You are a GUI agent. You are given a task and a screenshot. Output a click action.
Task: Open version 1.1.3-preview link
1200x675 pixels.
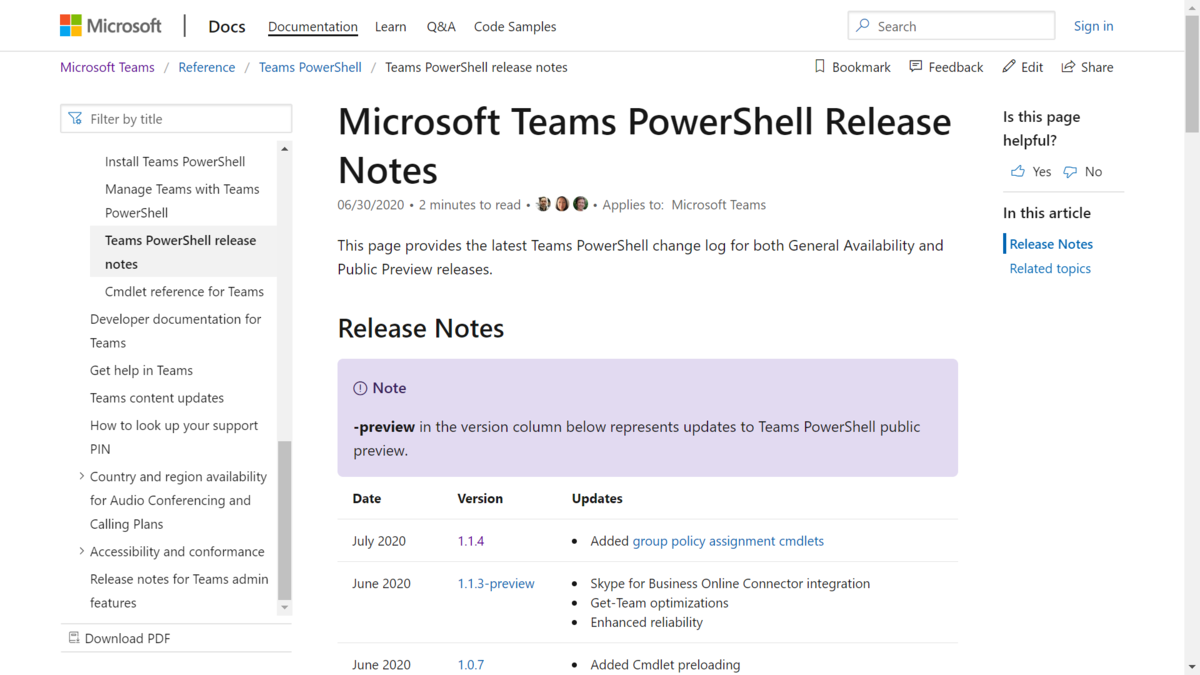click(496, 584)
